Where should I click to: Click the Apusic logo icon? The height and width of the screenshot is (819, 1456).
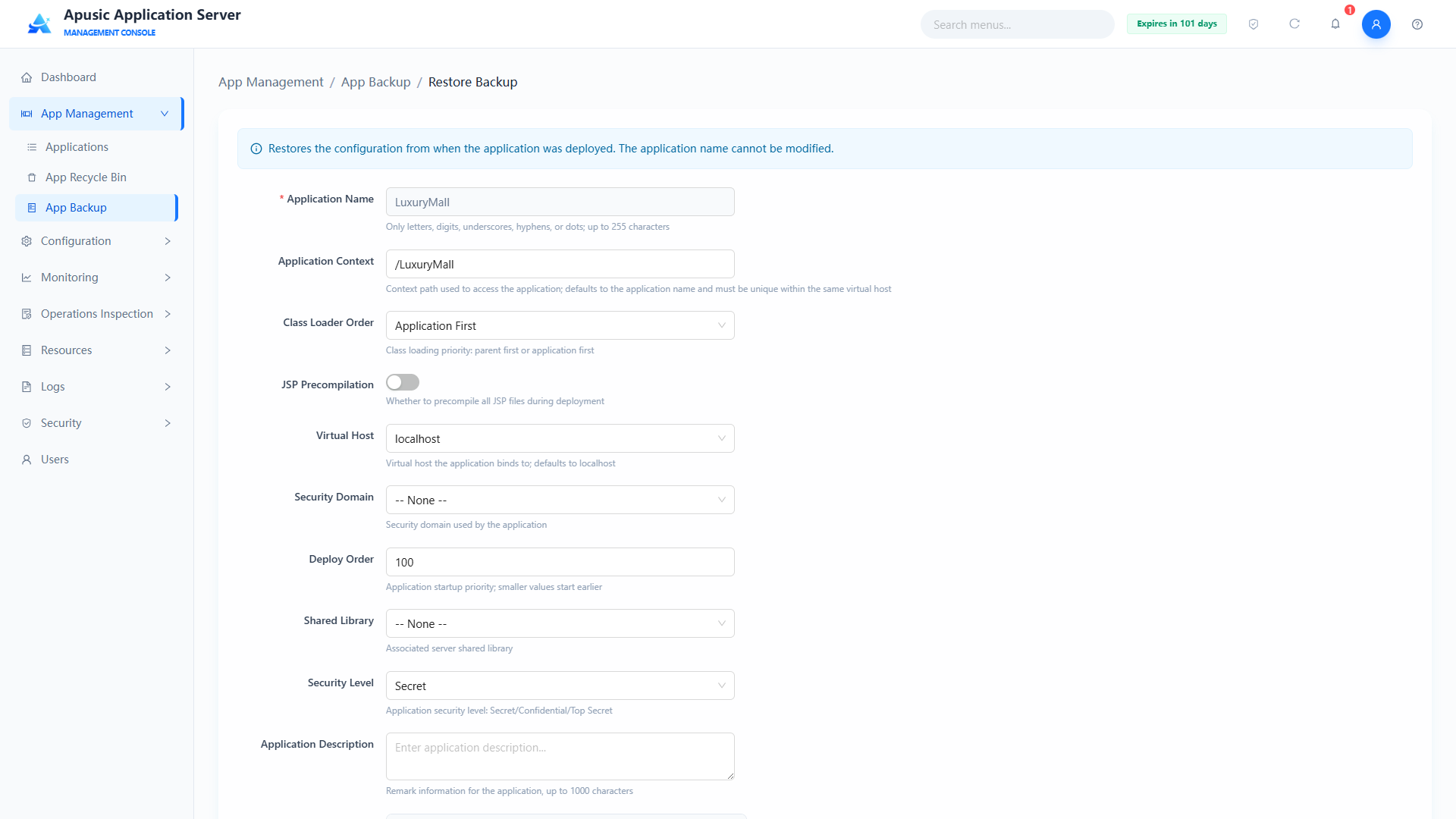(x=39, y=24)
